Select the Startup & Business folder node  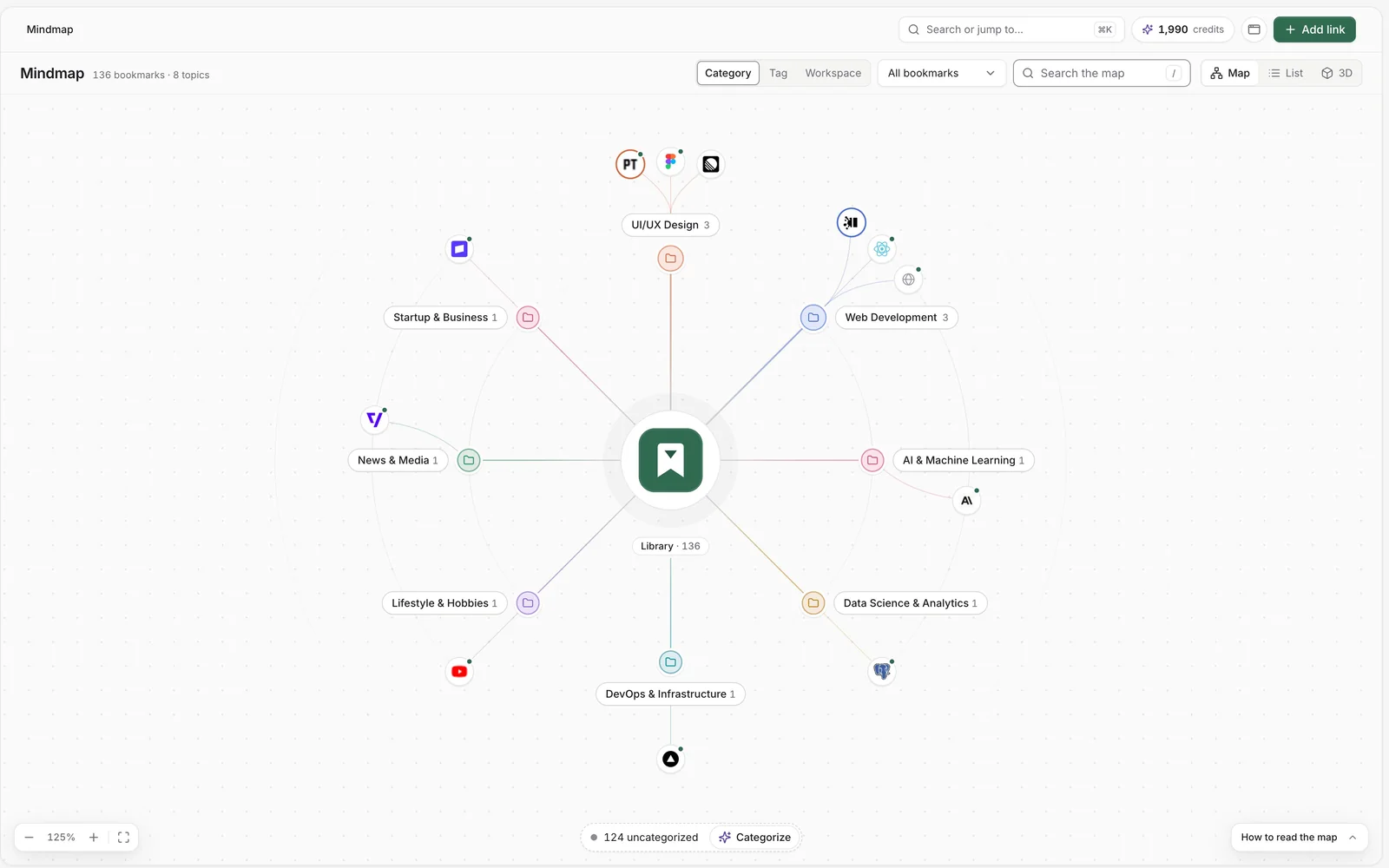click(528, 318)
